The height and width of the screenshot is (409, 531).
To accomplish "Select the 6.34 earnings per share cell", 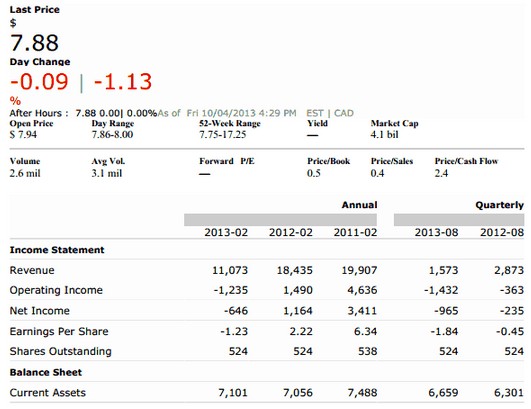I will [365, 331].
